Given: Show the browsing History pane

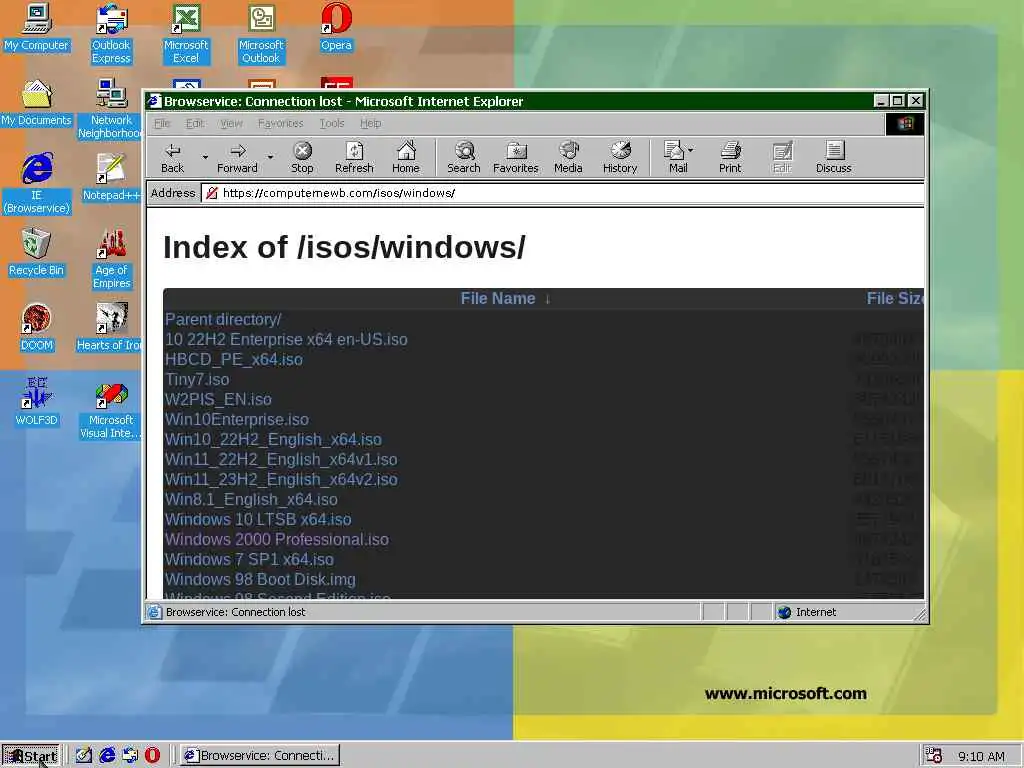Looking at the screenshot, I should pos(620,158).
